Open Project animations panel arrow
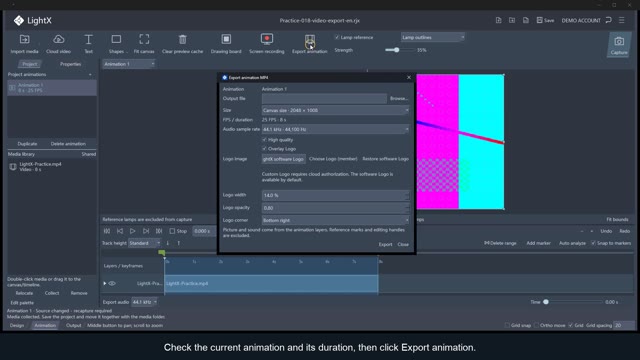The height and width of the screenshot is (360, 640). tap(90, 75)
